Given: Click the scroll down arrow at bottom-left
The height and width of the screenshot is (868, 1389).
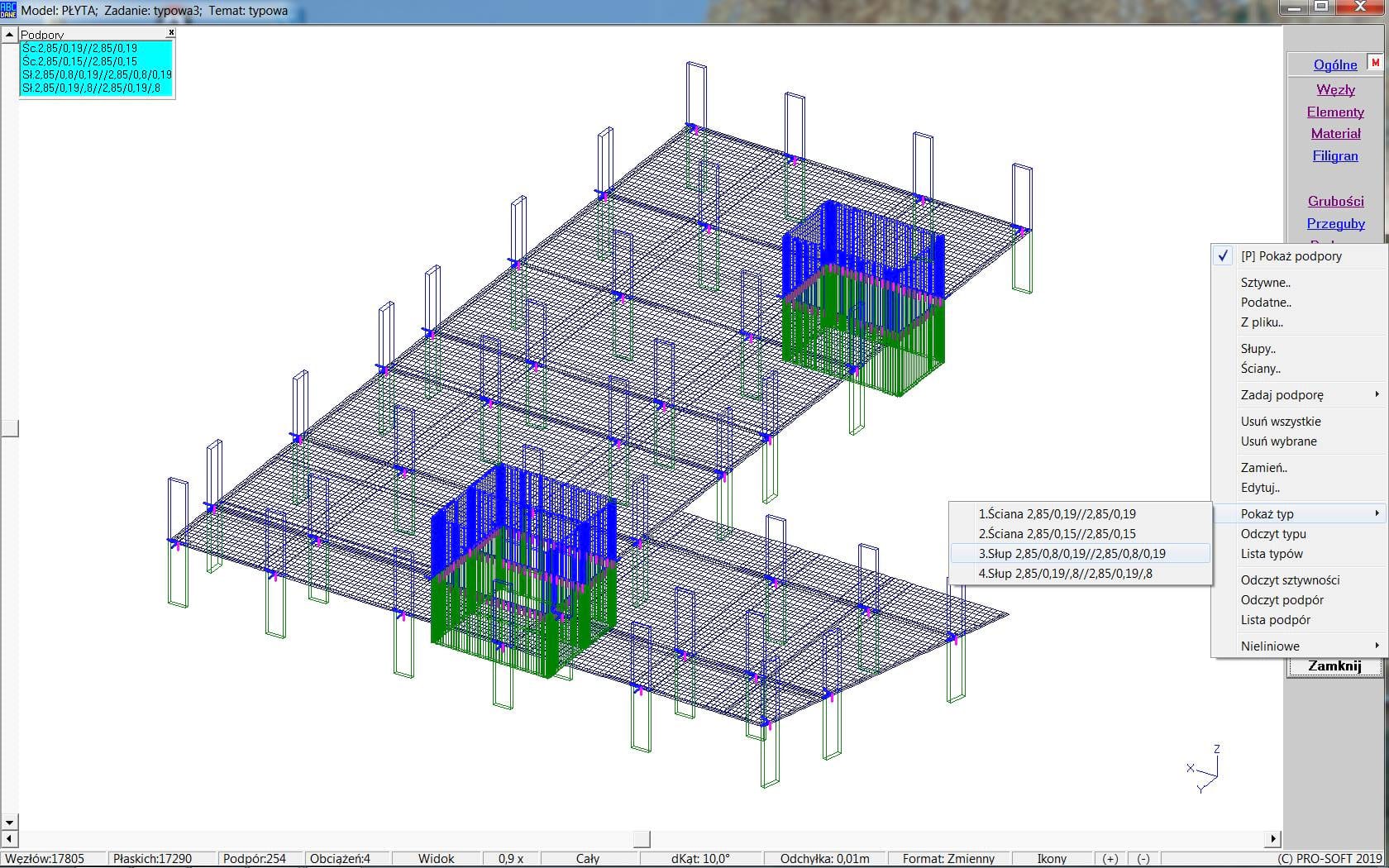Looking at the screenshot, I should click(9, 822).
